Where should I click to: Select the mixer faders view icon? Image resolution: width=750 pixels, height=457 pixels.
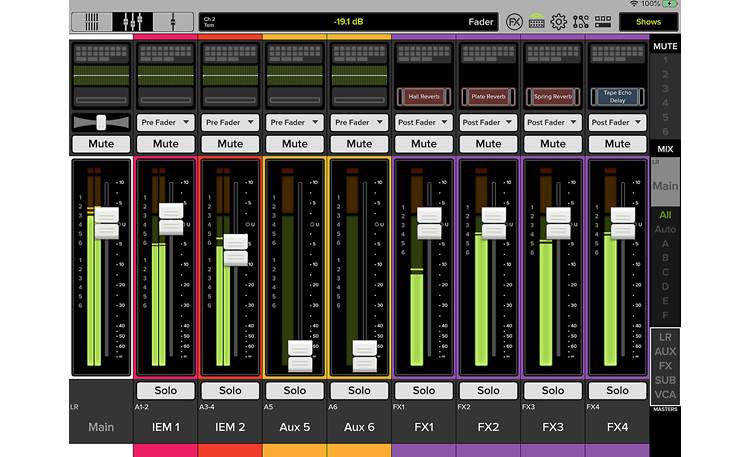point(132,22)
